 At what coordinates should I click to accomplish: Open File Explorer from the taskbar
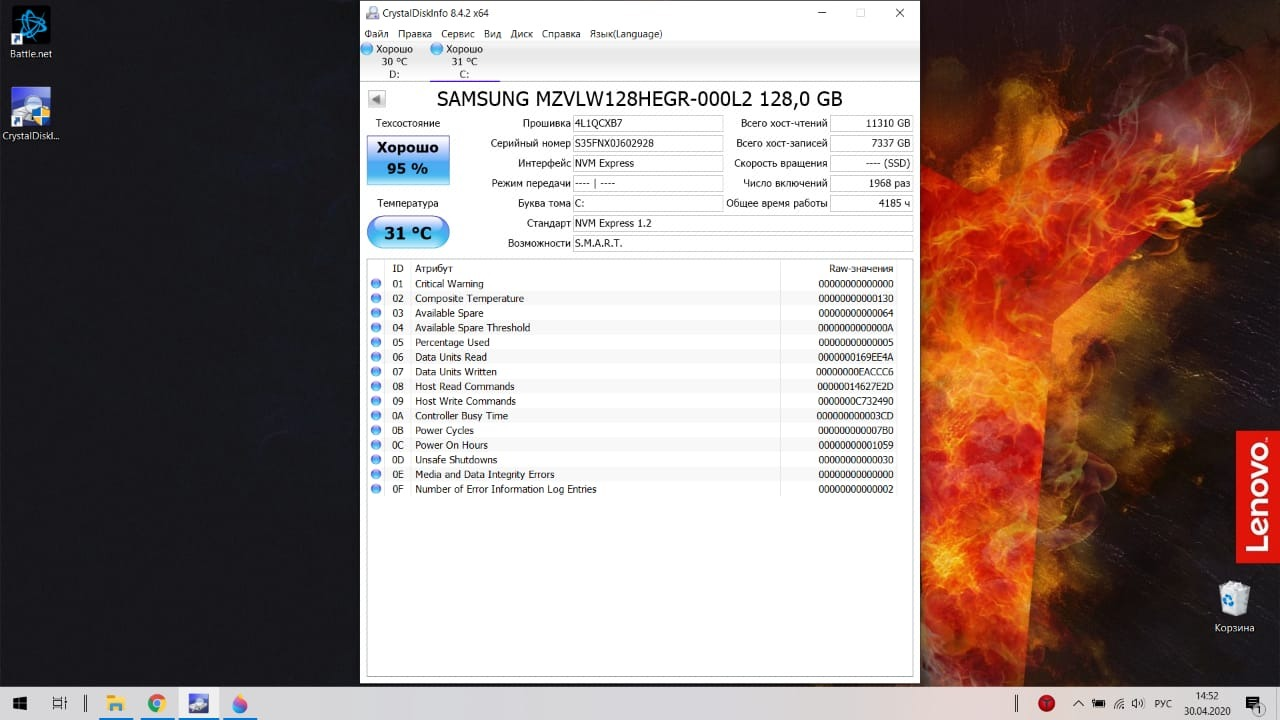pos(115,703)
